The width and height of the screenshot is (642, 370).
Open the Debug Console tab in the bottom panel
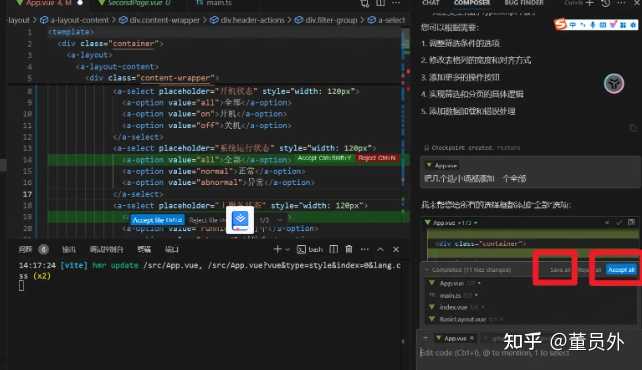click(106, 249)
